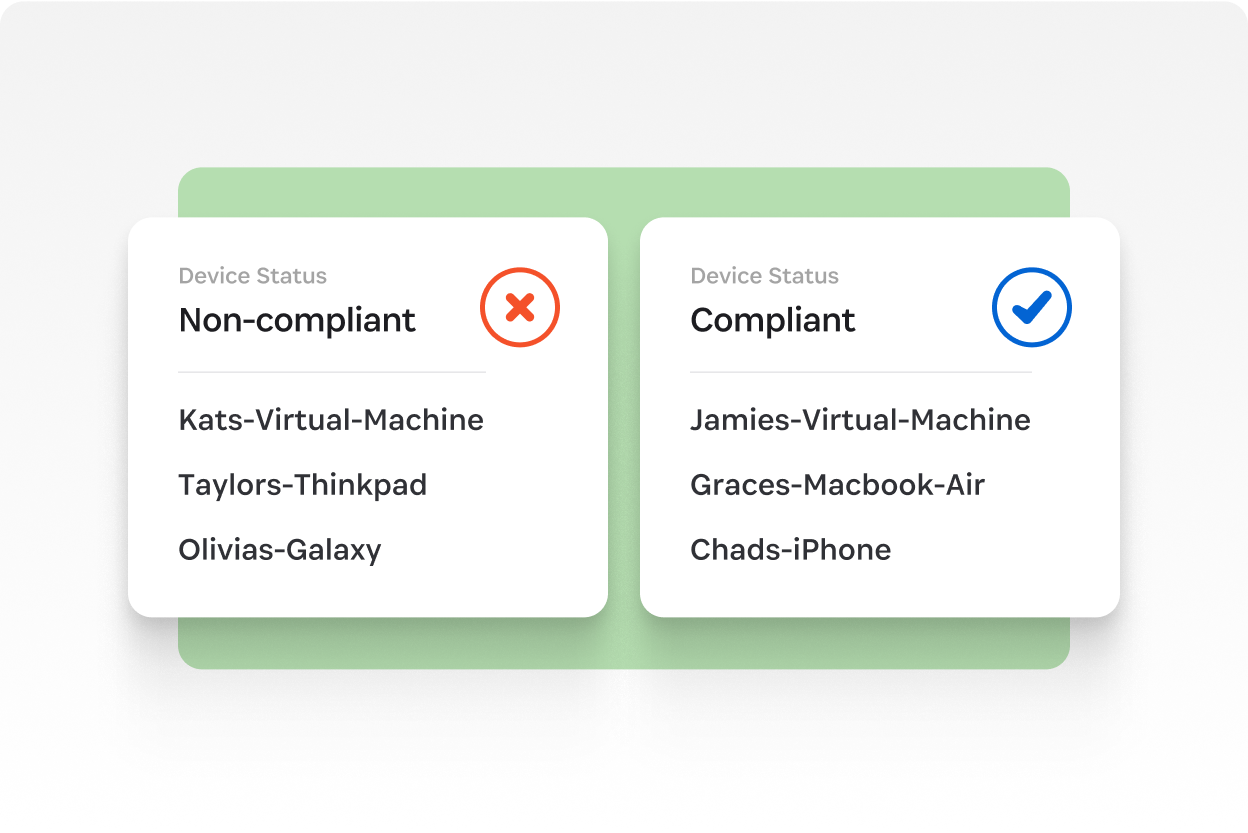Click the Compliant heading
The height and width of the screenshot is (833, 1248).
[x=773, y=320]
